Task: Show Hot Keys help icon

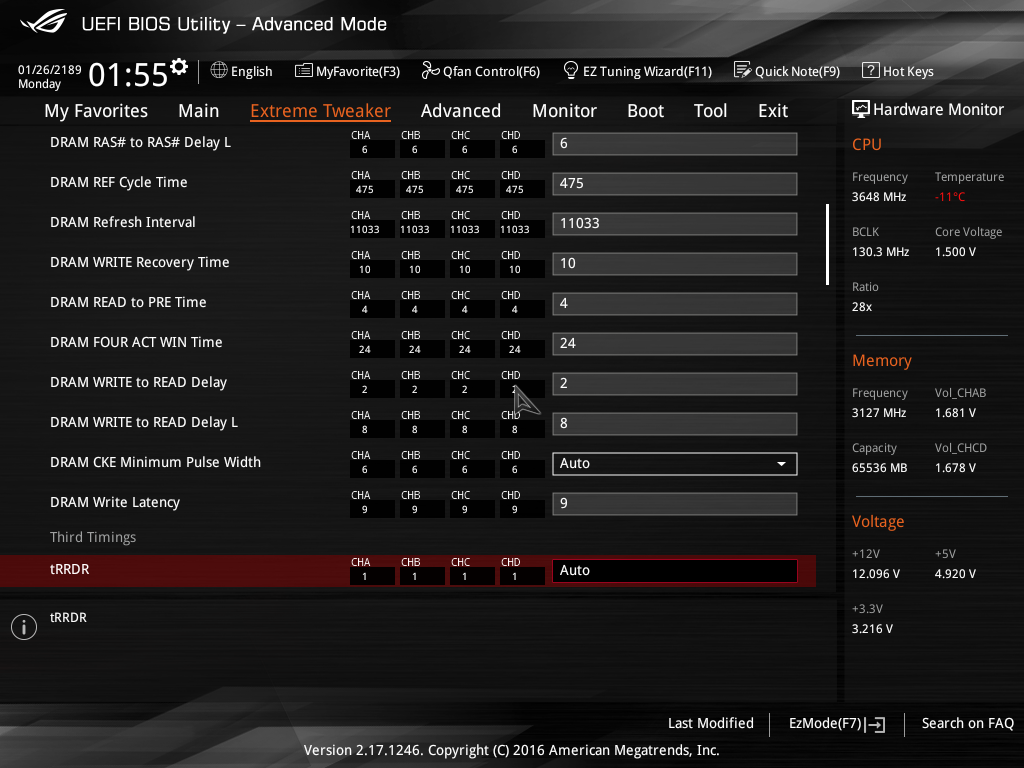Action: [870, 71]
